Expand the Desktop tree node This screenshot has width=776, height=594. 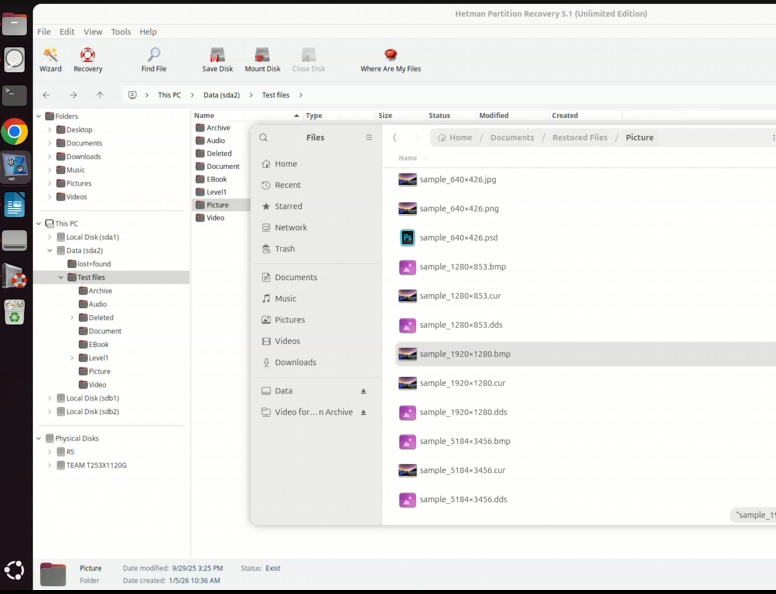click(x=49, y=130)
